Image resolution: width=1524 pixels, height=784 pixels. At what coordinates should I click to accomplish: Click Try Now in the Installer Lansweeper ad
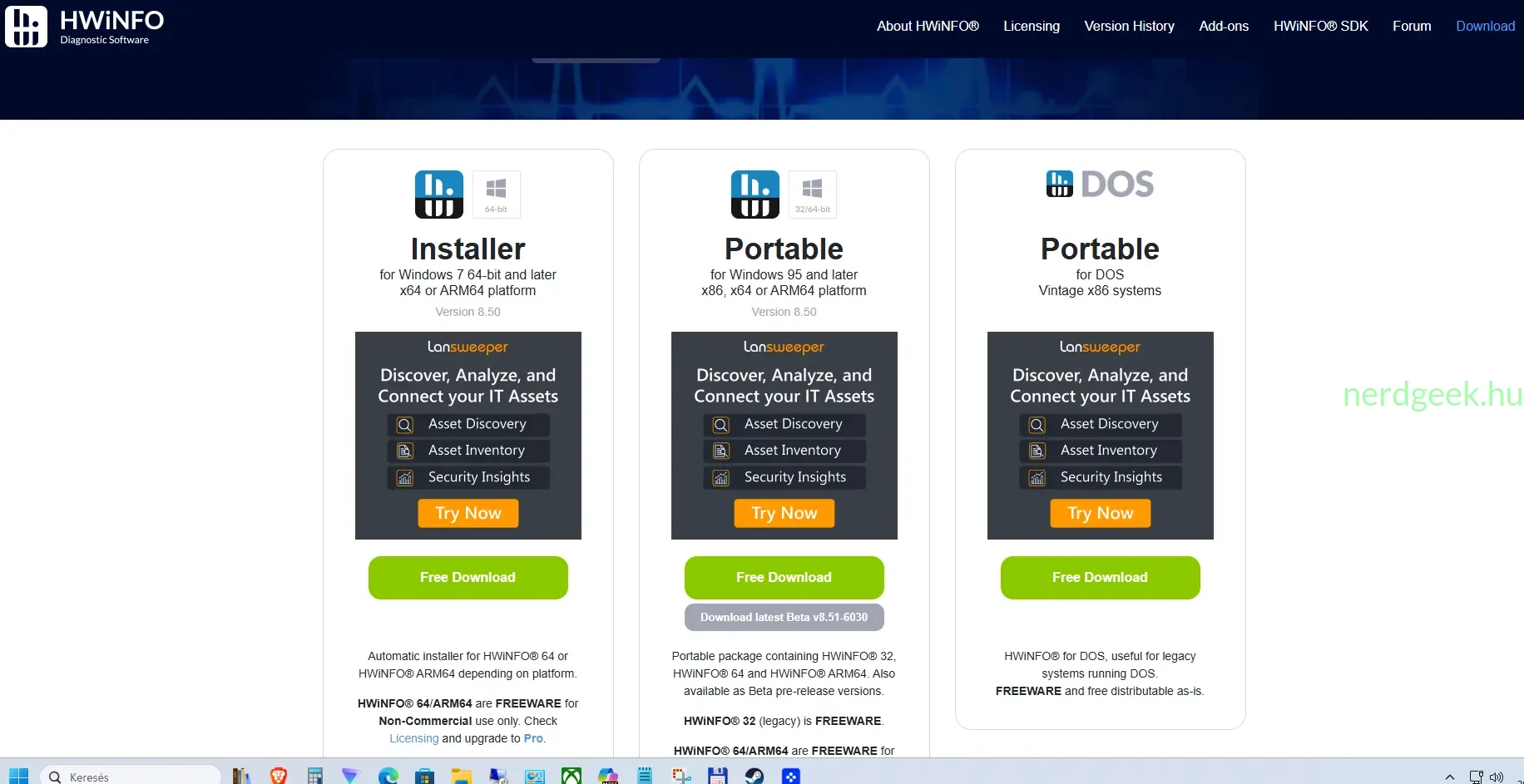(x=468, y=513)
